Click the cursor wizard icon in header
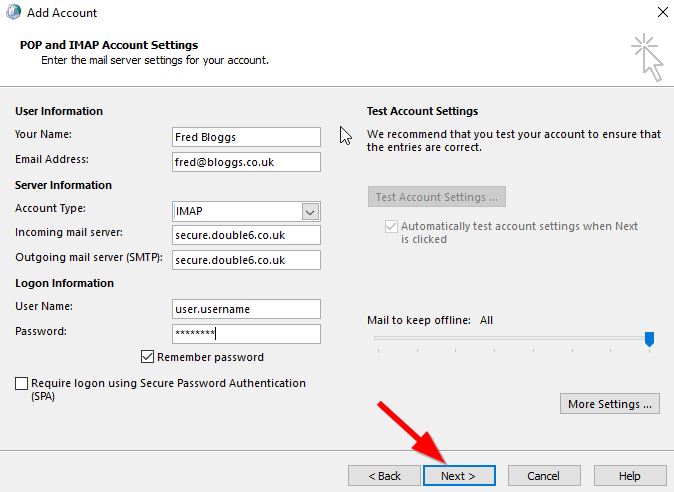This screenshot has width=674, height=492. click(647, 58)
